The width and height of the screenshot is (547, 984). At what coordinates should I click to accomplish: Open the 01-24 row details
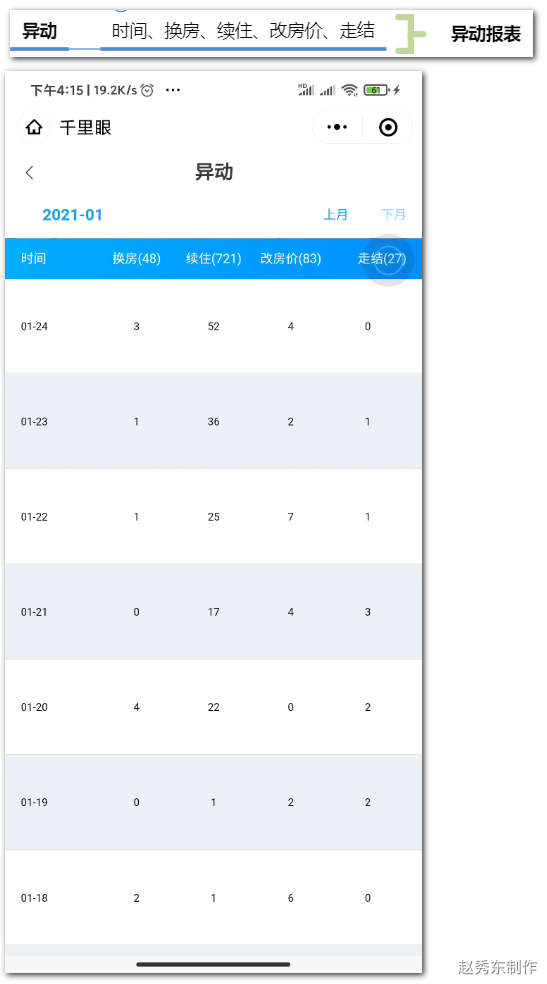pos(213,326)
